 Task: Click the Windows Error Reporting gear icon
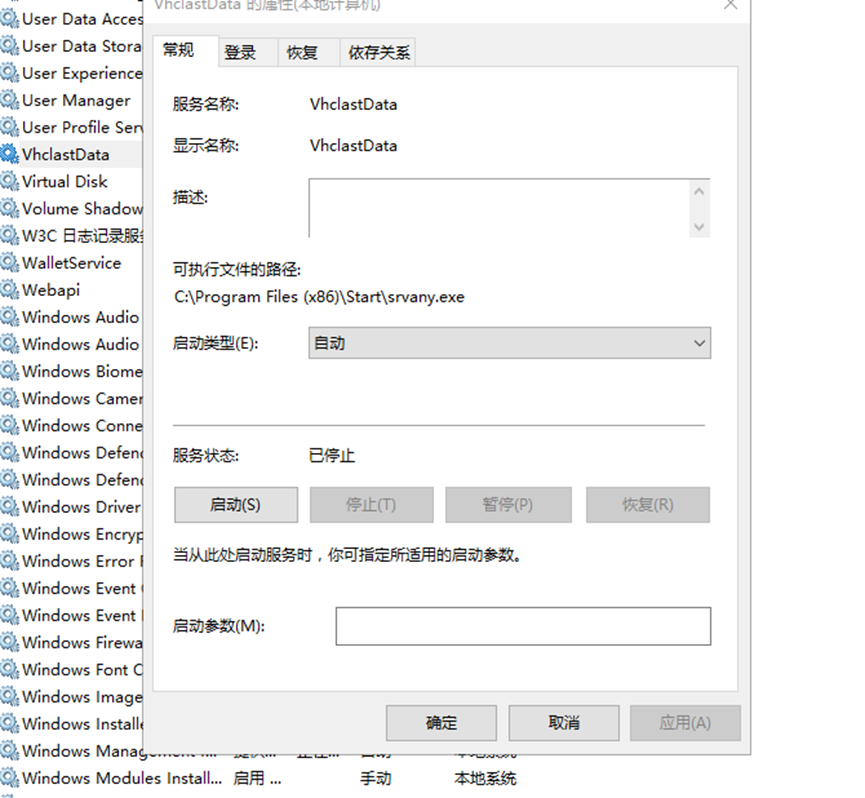9,560
